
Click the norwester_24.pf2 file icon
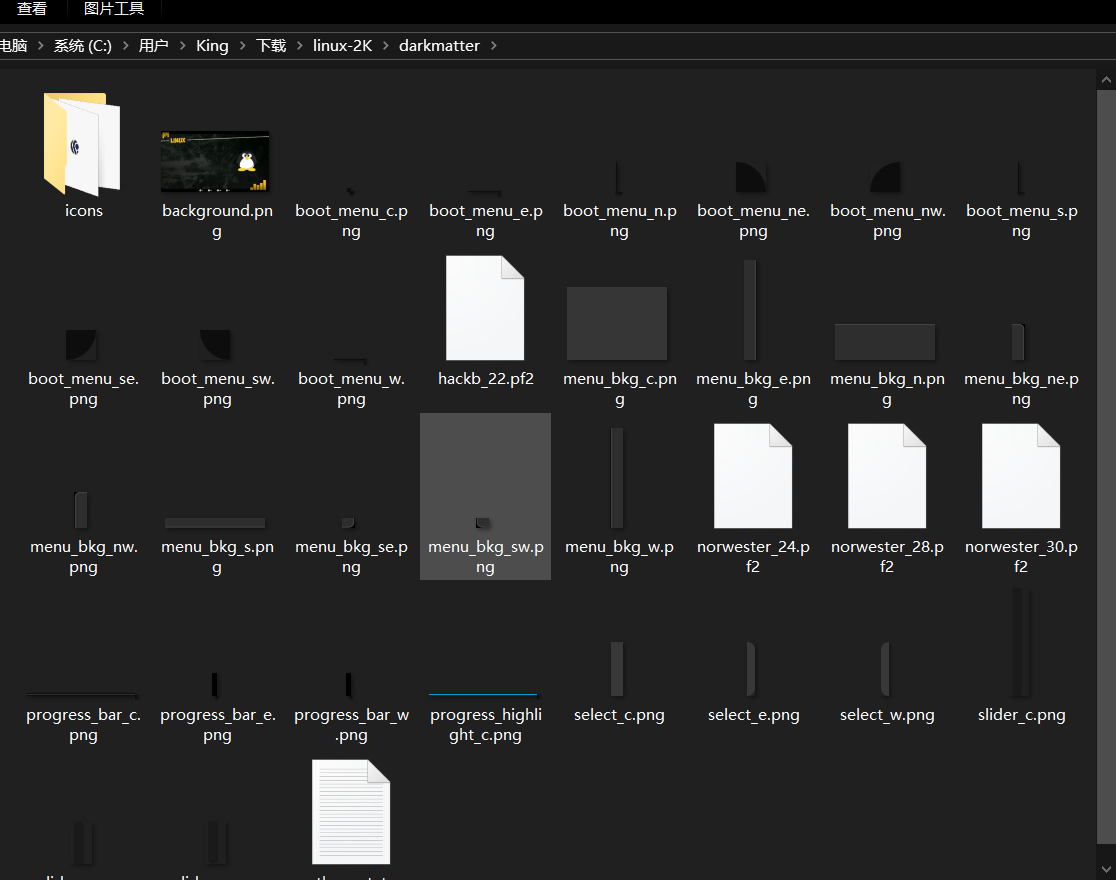753,476
